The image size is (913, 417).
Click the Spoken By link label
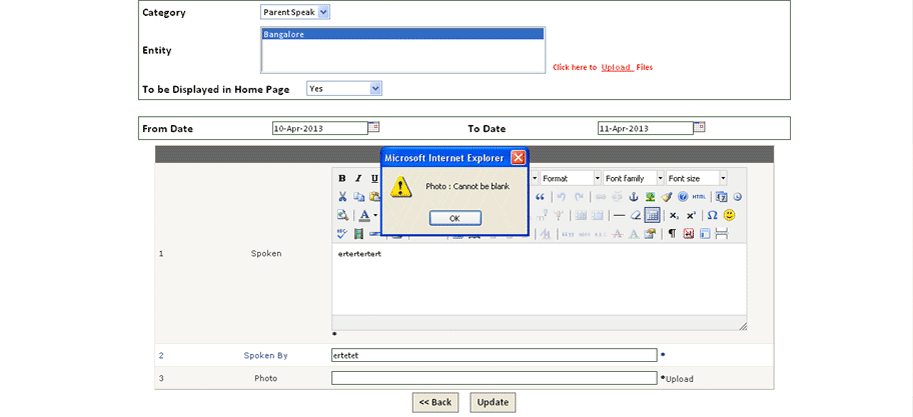(266, 355)
